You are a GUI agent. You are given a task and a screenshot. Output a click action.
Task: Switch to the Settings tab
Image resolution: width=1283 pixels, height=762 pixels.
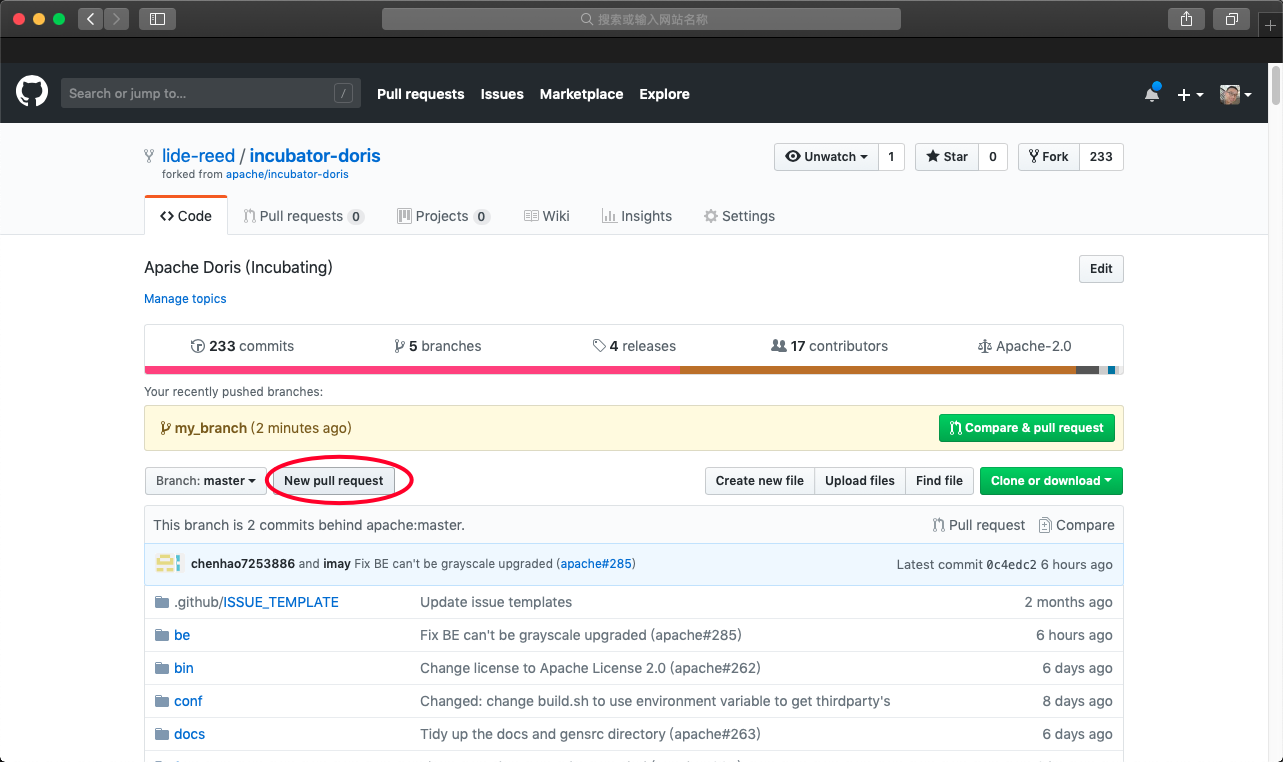pos(739,216)
